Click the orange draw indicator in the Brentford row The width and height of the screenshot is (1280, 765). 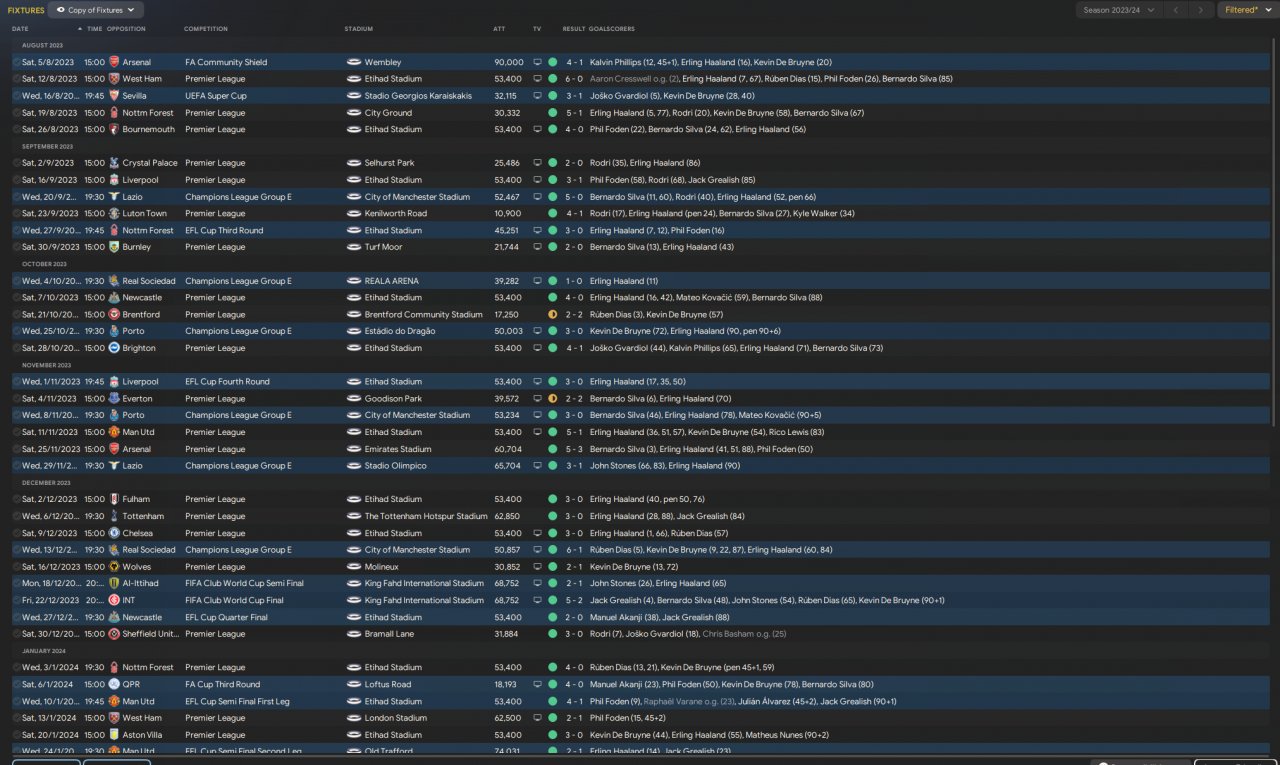point(552,314)
